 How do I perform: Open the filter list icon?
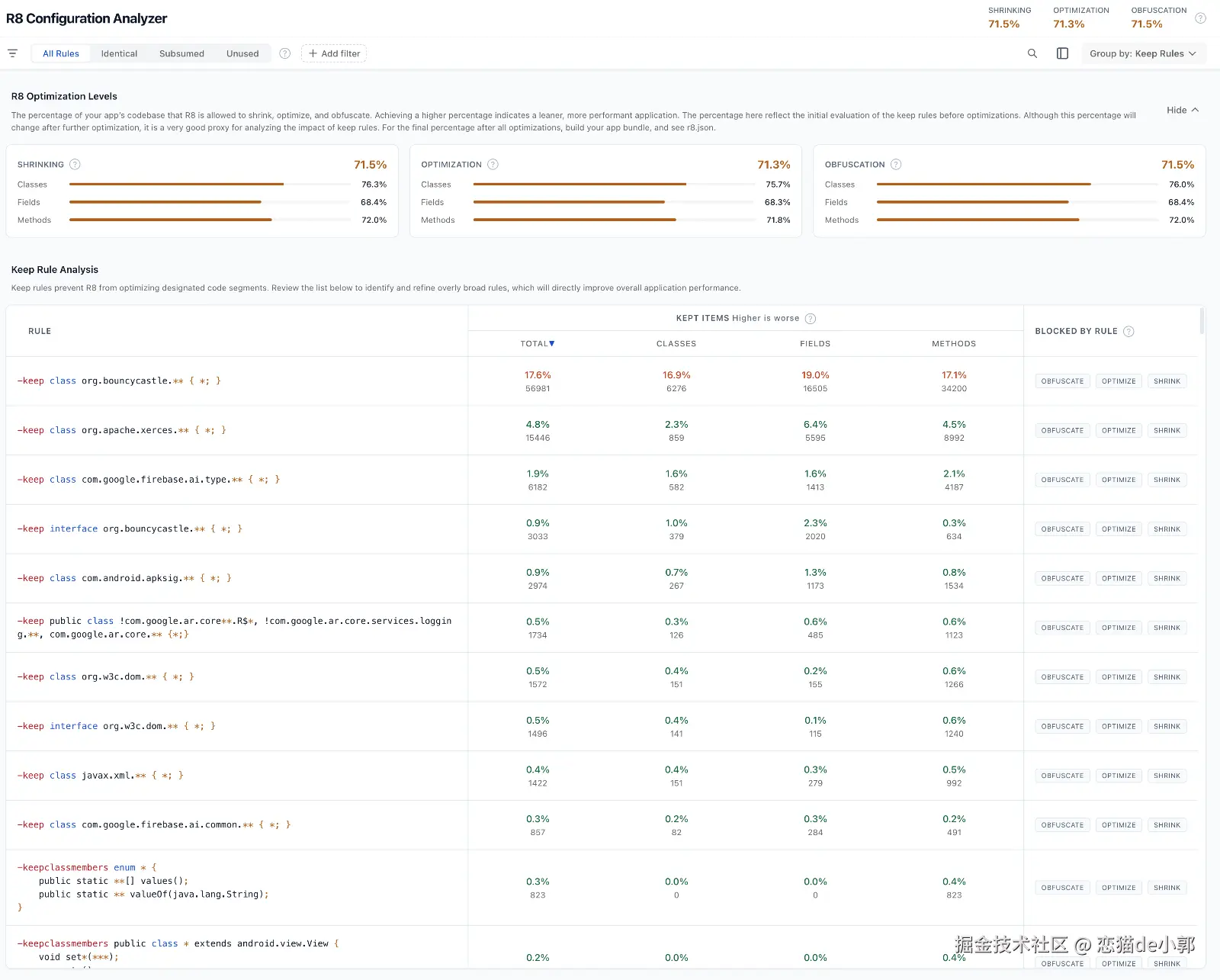(x=12, y=53)
